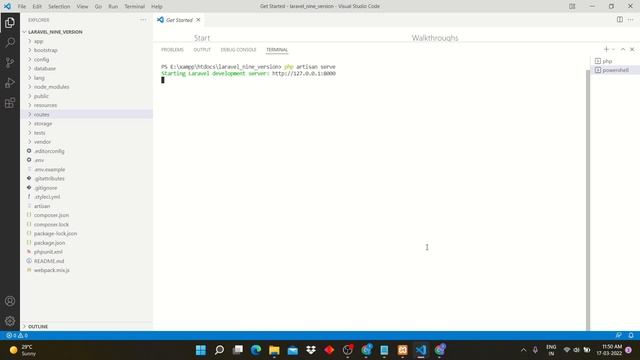Open the webpack.mix.js file
The height and width of the screenshot is (360, 640).
[x=87, y=270]
